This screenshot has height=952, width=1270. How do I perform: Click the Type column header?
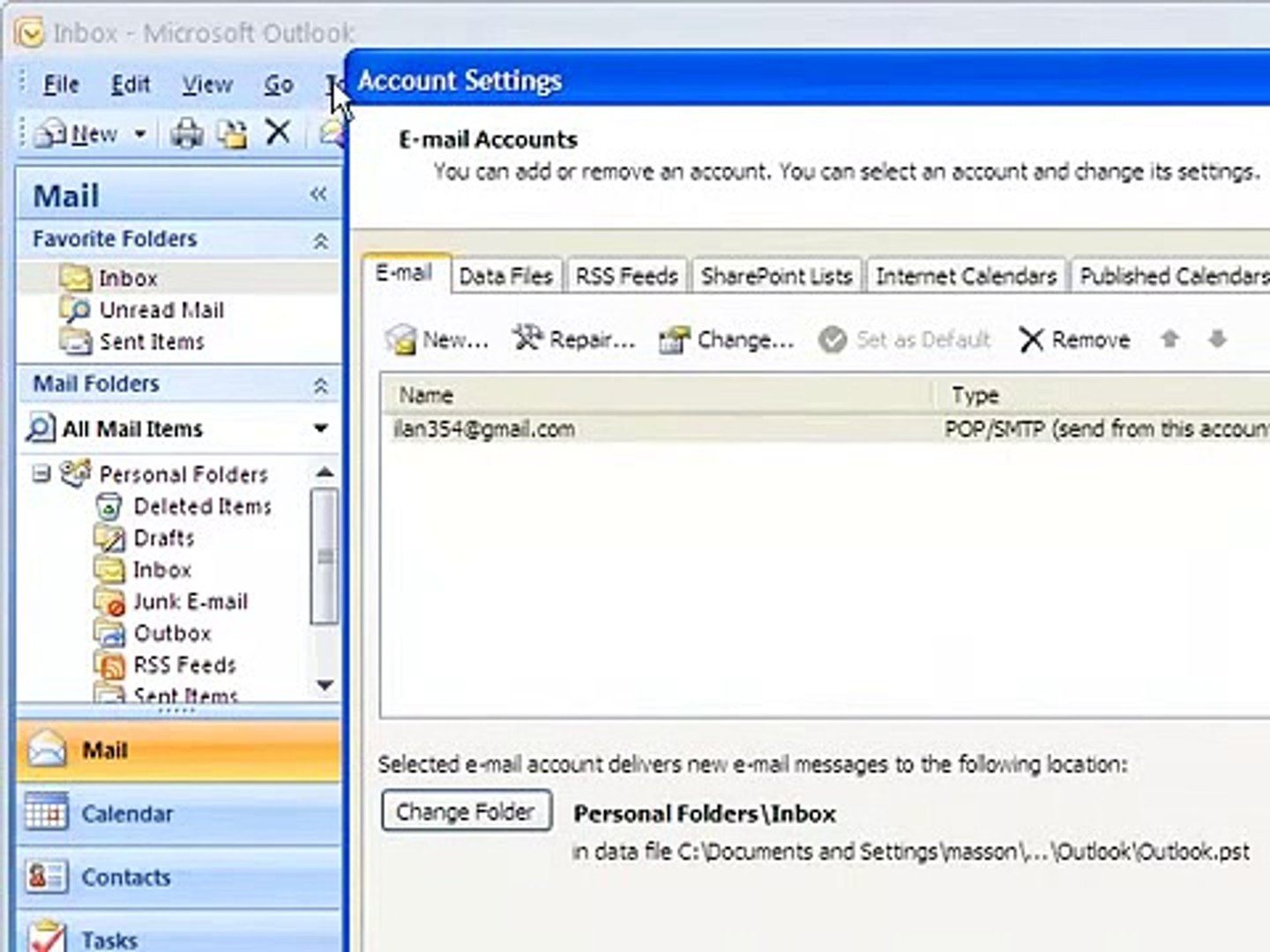coord(1103,395)
